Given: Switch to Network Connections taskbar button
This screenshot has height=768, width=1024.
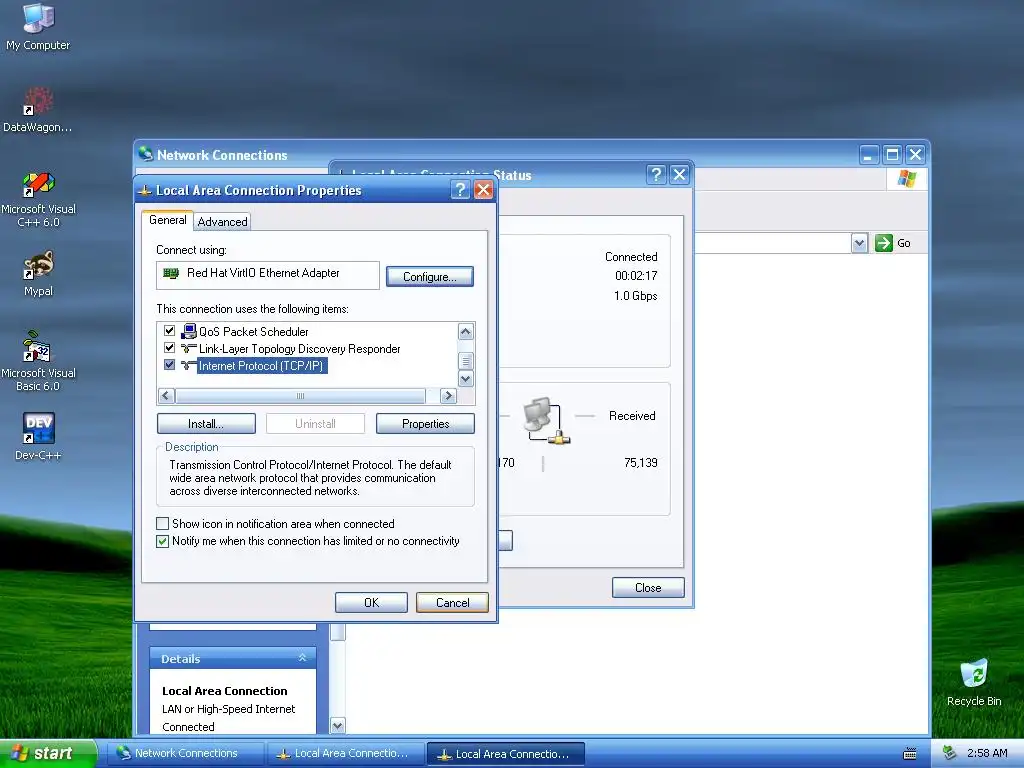Looking at the screenshot, I should pyautogui.click(x=185, y=754).
